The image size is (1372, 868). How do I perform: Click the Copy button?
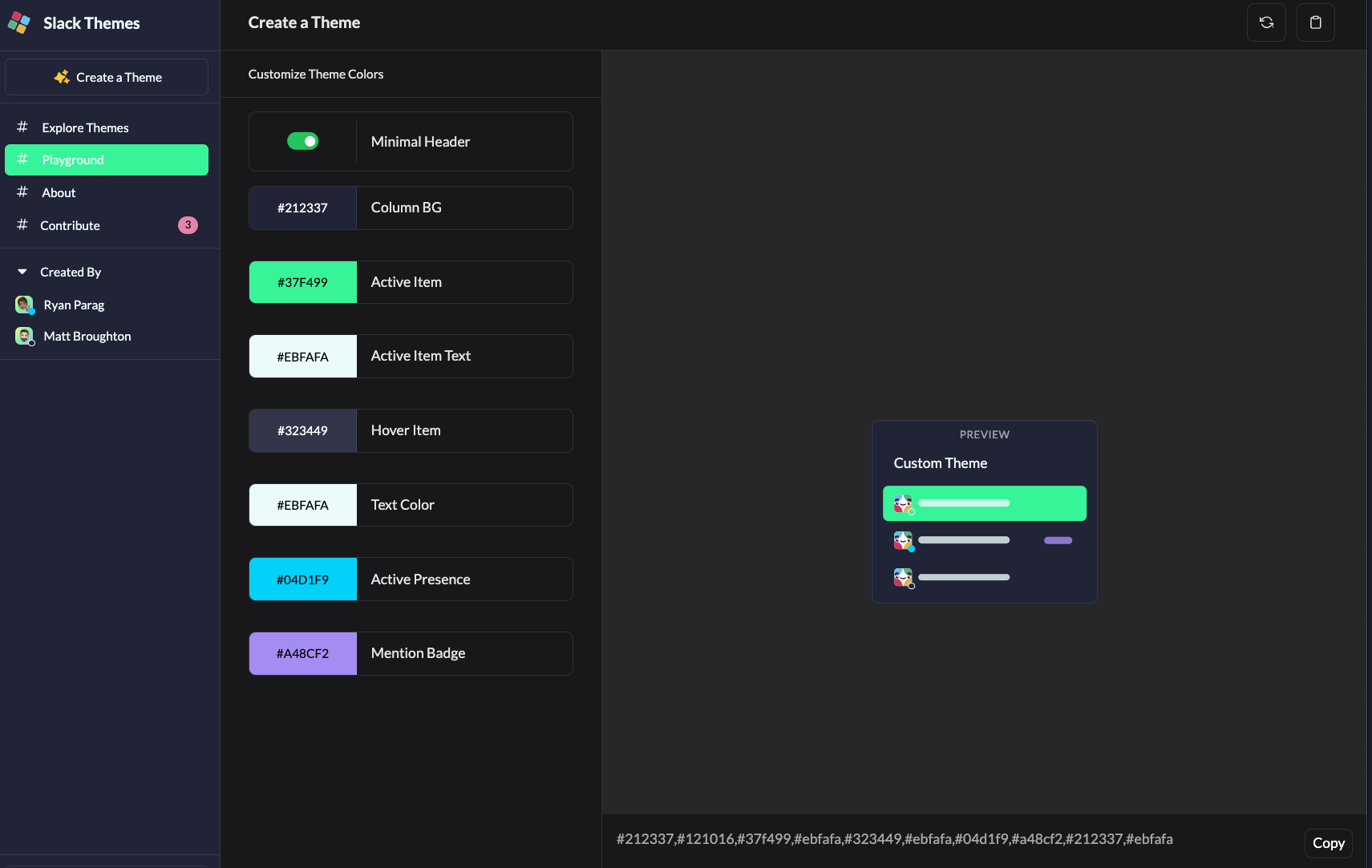coord(1329,843)
